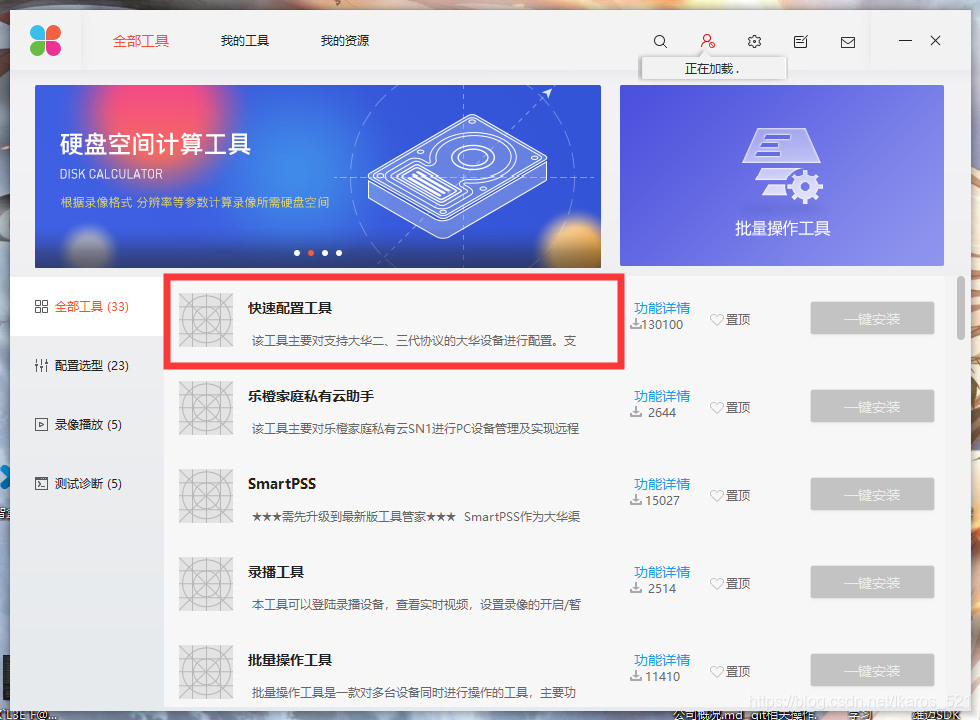Open the mail envelope icon
The width and height of the screenshot is (980, 720).
848,42
